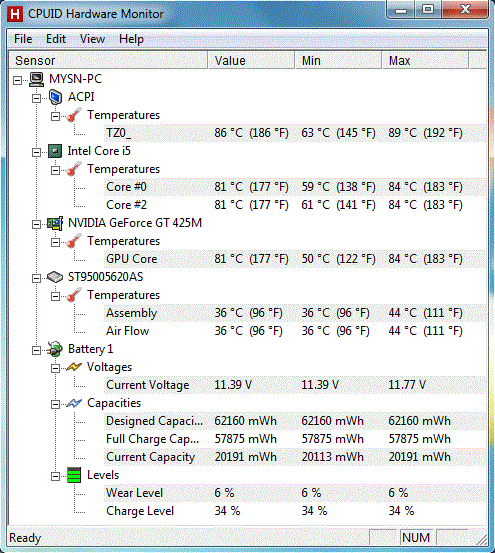Click the ST95005620AS hard drive icon
This screenshot has width=495, height=553.
[55, 277]
